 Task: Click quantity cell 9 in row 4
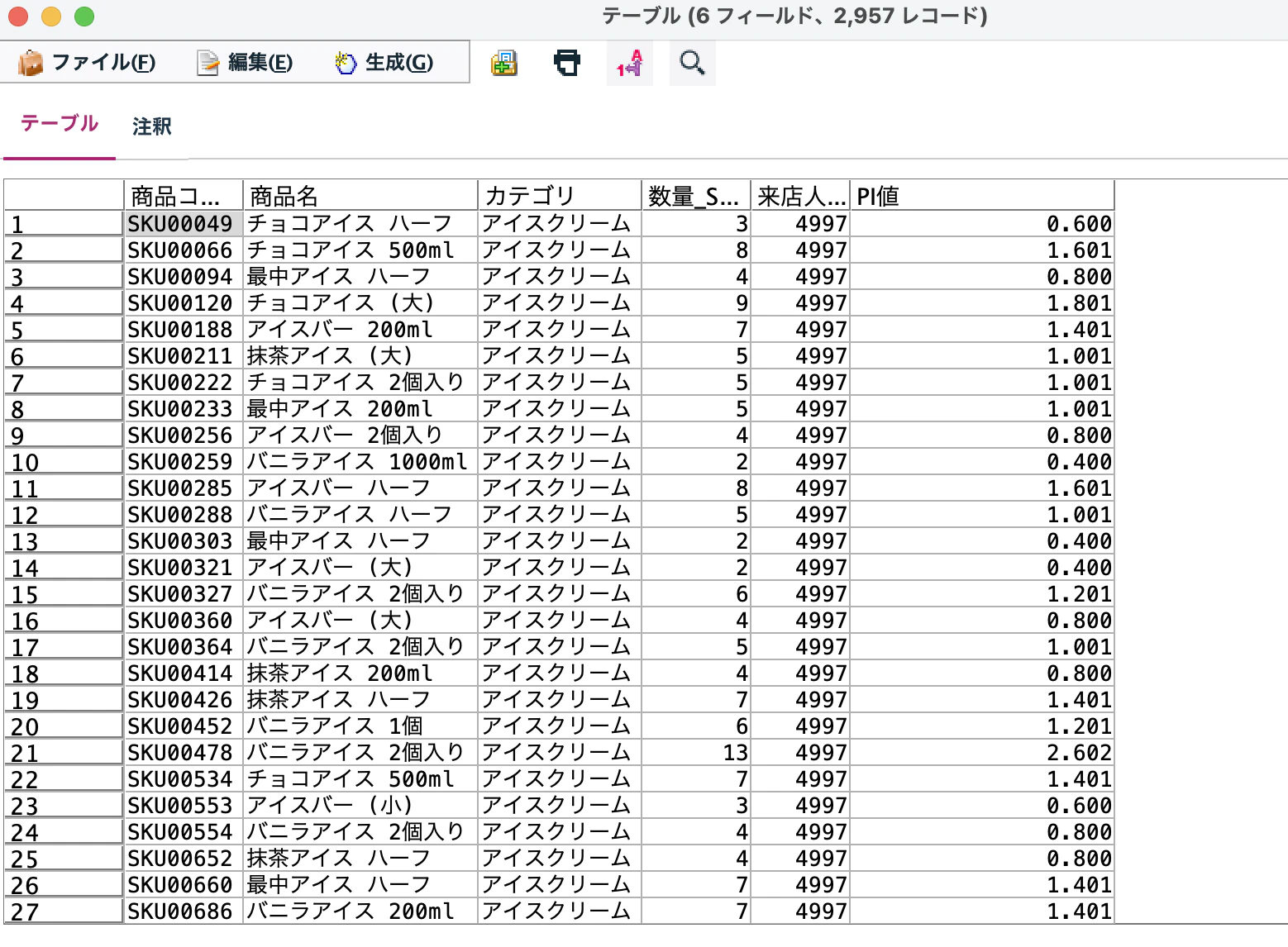pyautogui.click(x=696, y=303)
